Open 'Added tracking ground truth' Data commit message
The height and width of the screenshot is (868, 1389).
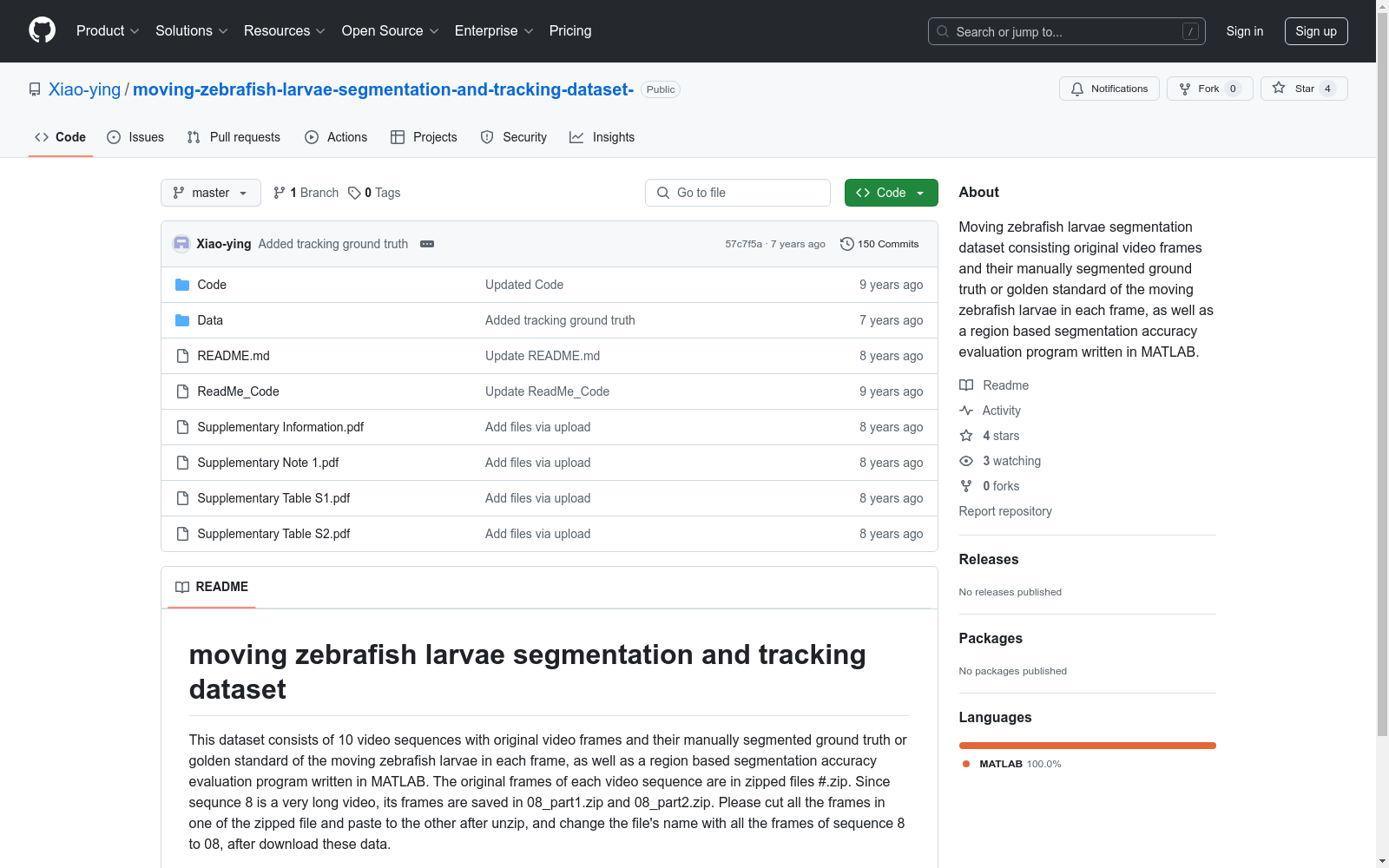point(560,320)
